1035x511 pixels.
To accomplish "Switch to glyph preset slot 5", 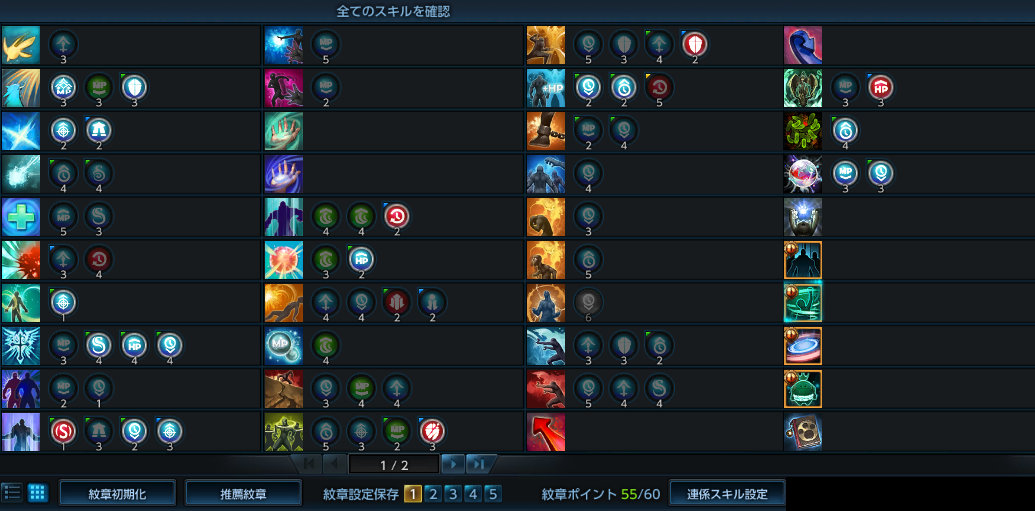I will [x=492, y=494].
